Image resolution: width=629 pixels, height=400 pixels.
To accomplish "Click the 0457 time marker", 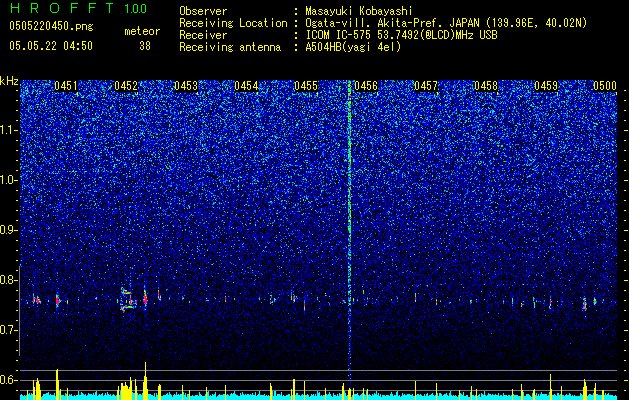I will point(426,86).
